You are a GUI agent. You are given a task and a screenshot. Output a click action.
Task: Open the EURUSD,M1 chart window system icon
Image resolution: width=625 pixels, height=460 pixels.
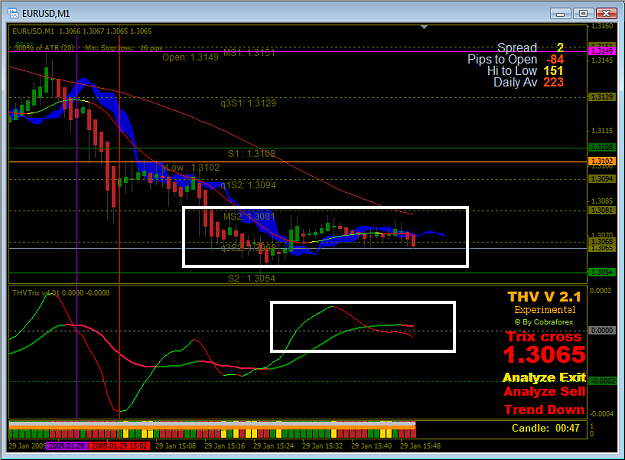[x=13, y=13]
